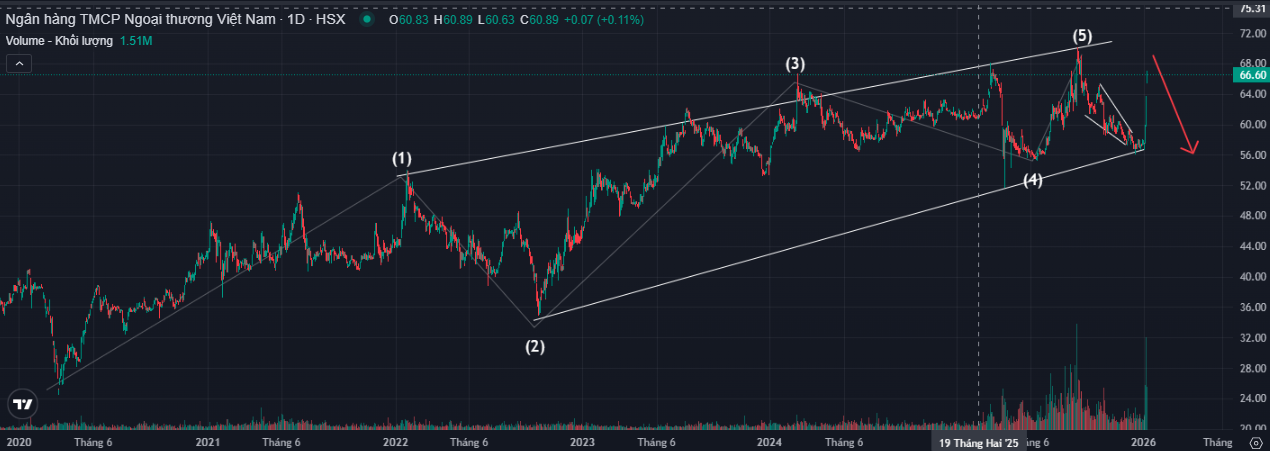Click the green 66.60 current price label
This screenshot has height=451, width=1270.
pos(1251,75)
